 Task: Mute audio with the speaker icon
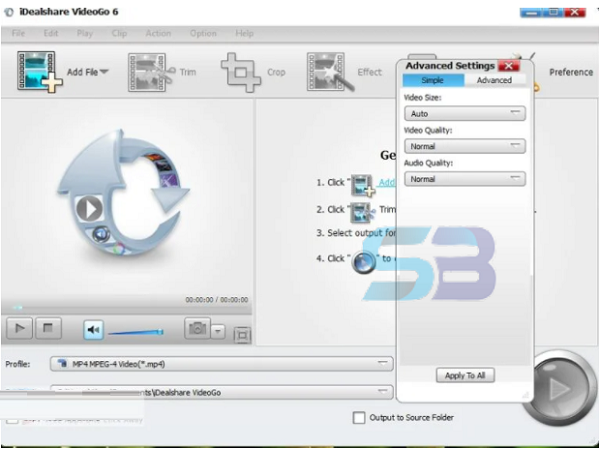pos(93,329)
